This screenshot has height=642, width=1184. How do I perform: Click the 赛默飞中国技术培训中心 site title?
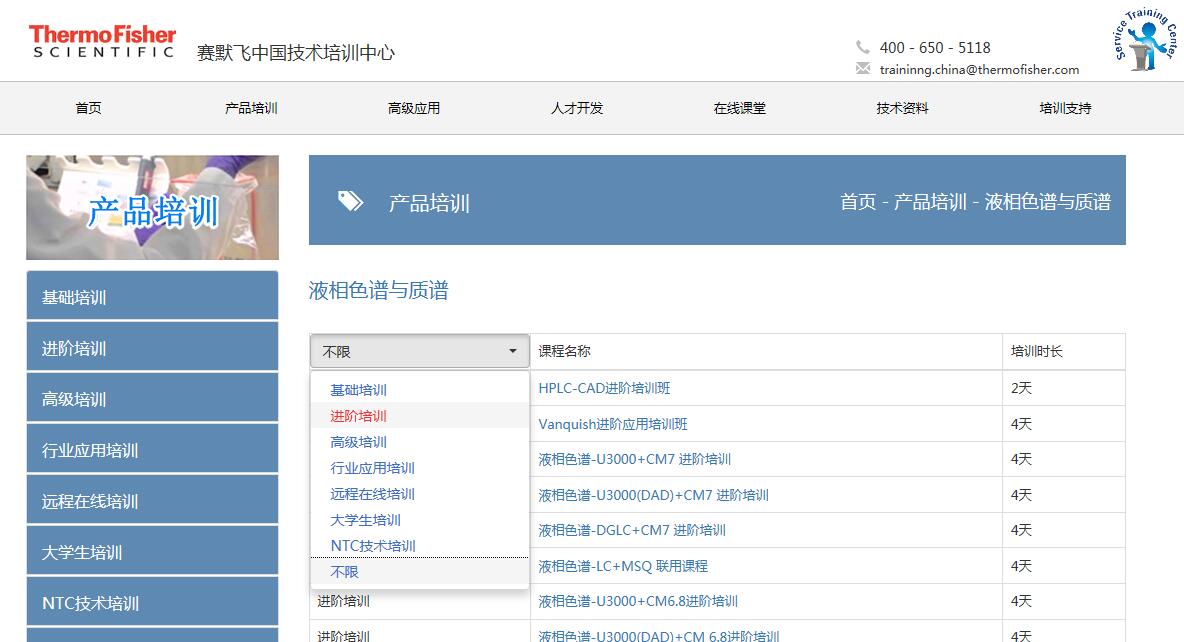pos(295,53)
